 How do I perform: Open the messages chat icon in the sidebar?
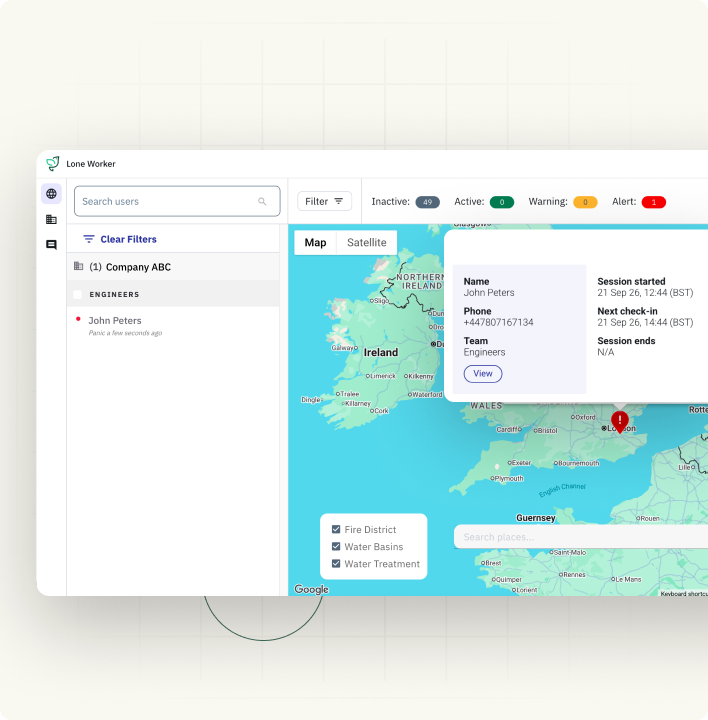pos(51,245)
